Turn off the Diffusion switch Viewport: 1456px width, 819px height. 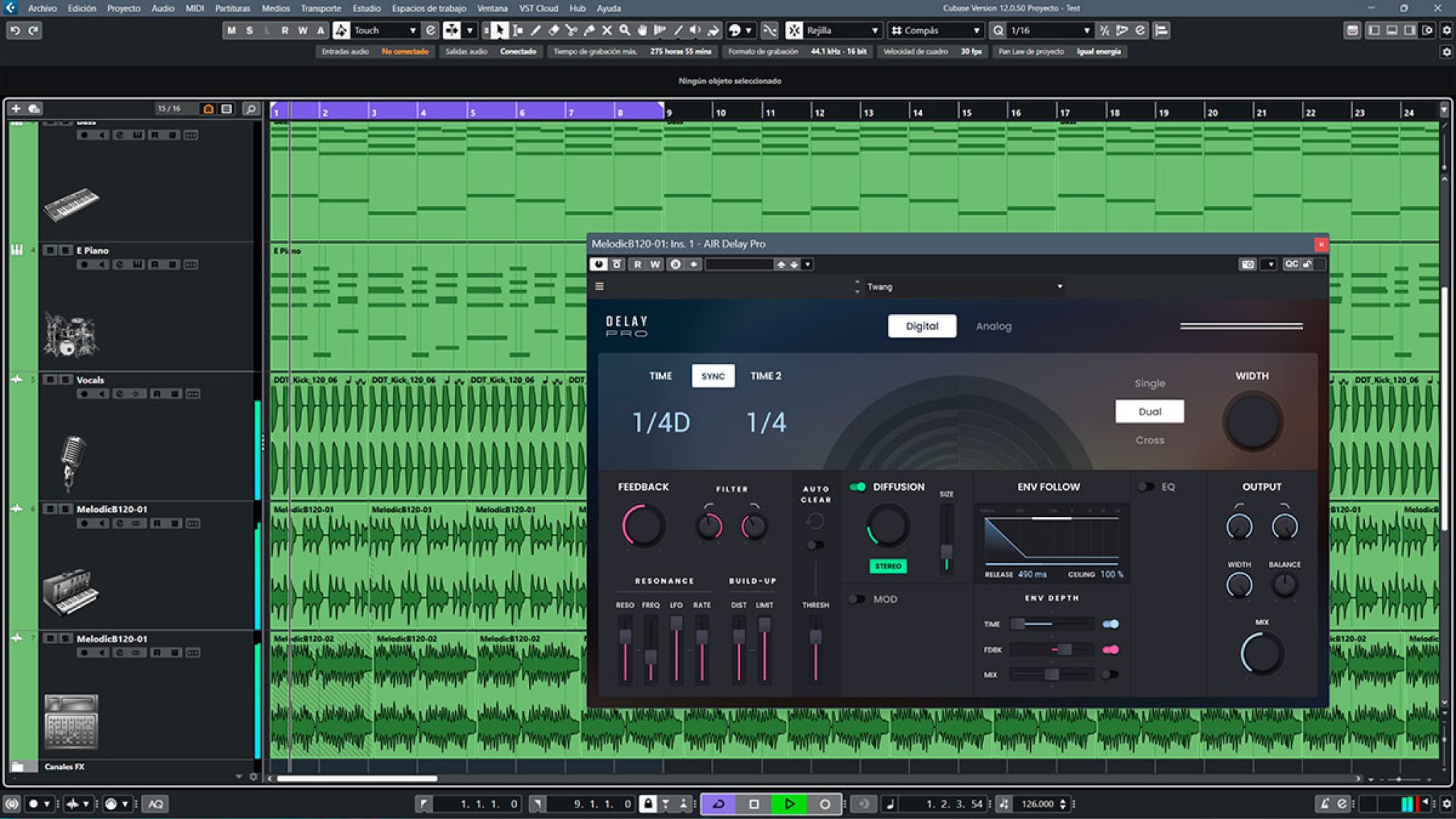pos(857,487)
